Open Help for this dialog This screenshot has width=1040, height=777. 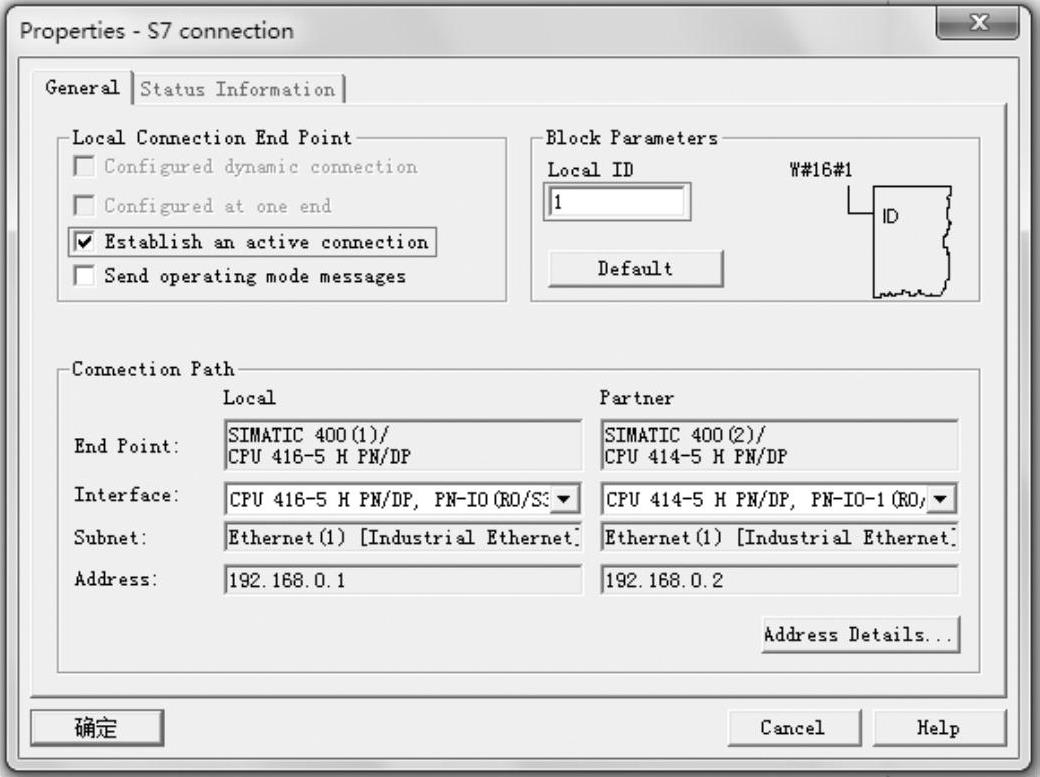pyautogui.click(x=938, y=728)
